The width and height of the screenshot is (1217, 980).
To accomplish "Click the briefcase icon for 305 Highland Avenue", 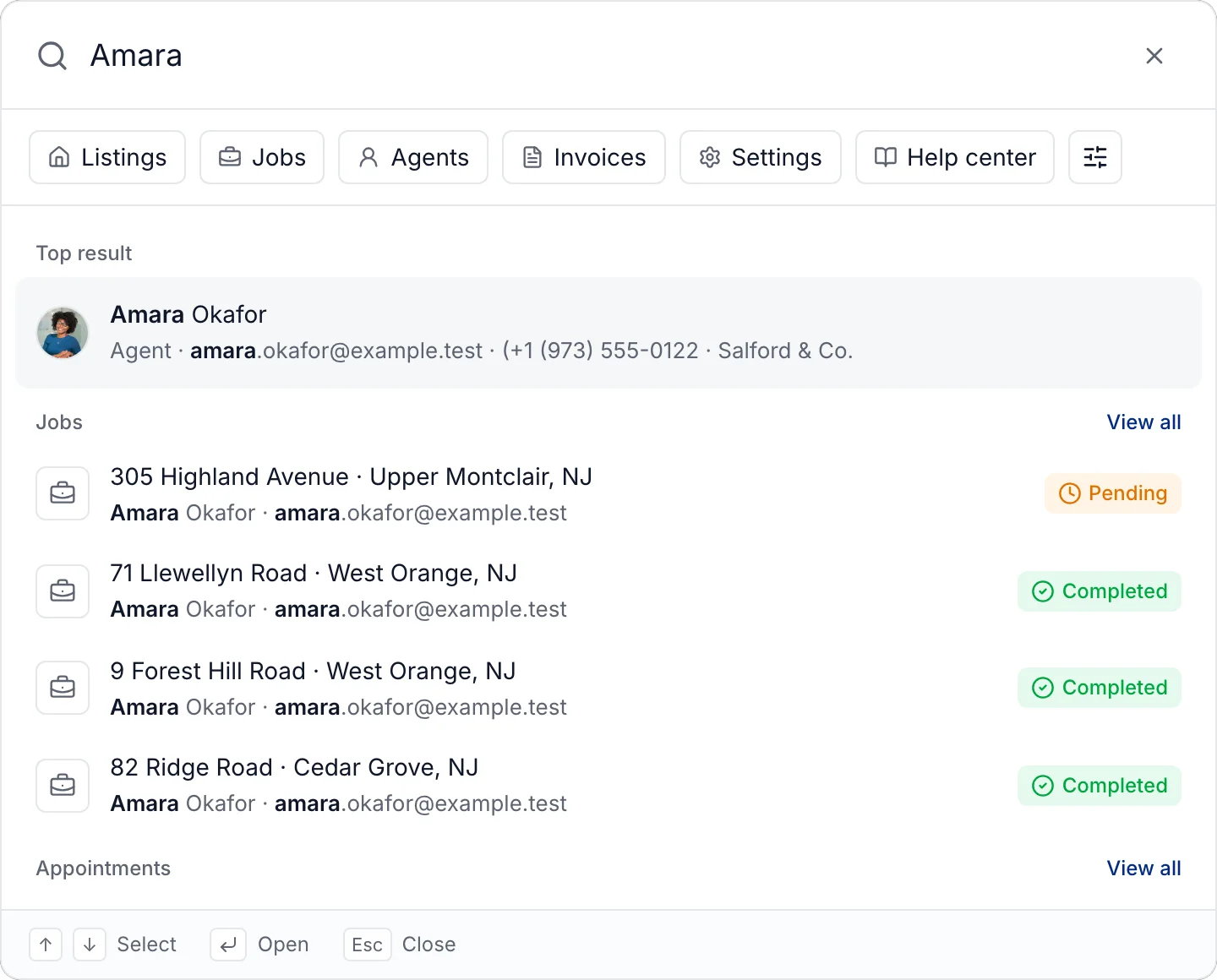I will tap(63, 493).
